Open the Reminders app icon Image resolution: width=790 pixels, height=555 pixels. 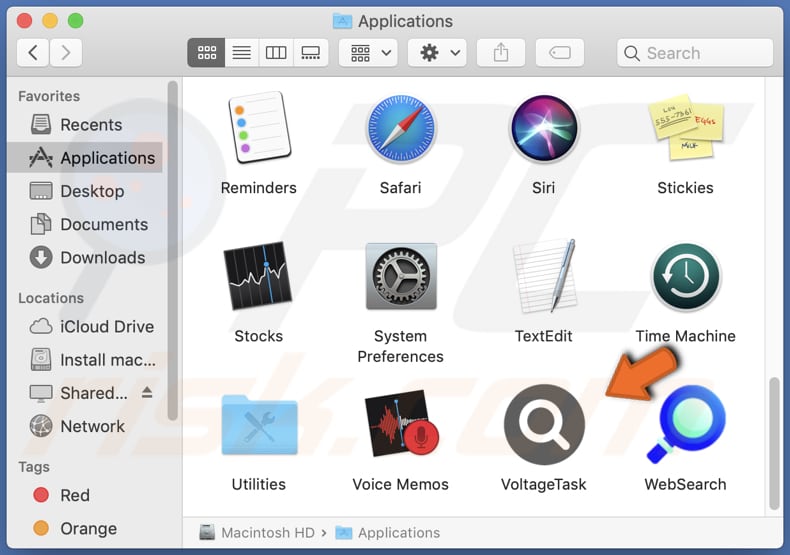(259, 128)
